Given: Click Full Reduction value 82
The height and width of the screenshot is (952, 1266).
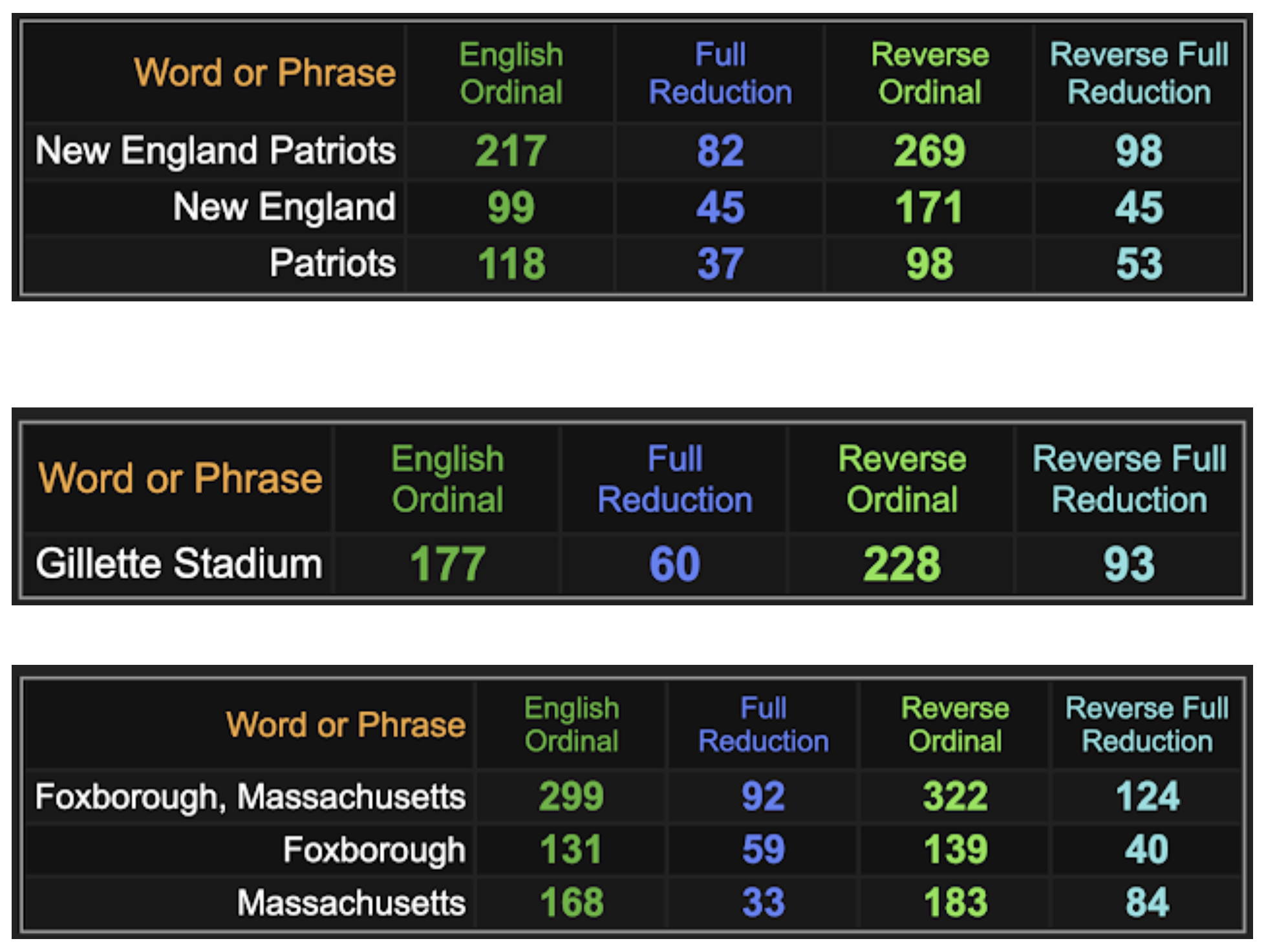Looking at the screenshot, I should 720,151.
